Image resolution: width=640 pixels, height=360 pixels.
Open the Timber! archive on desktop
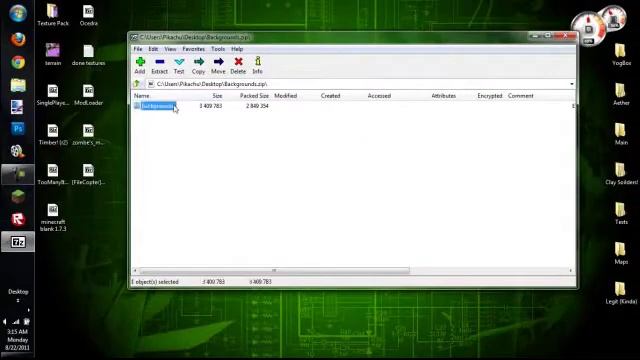pos(53,135)
